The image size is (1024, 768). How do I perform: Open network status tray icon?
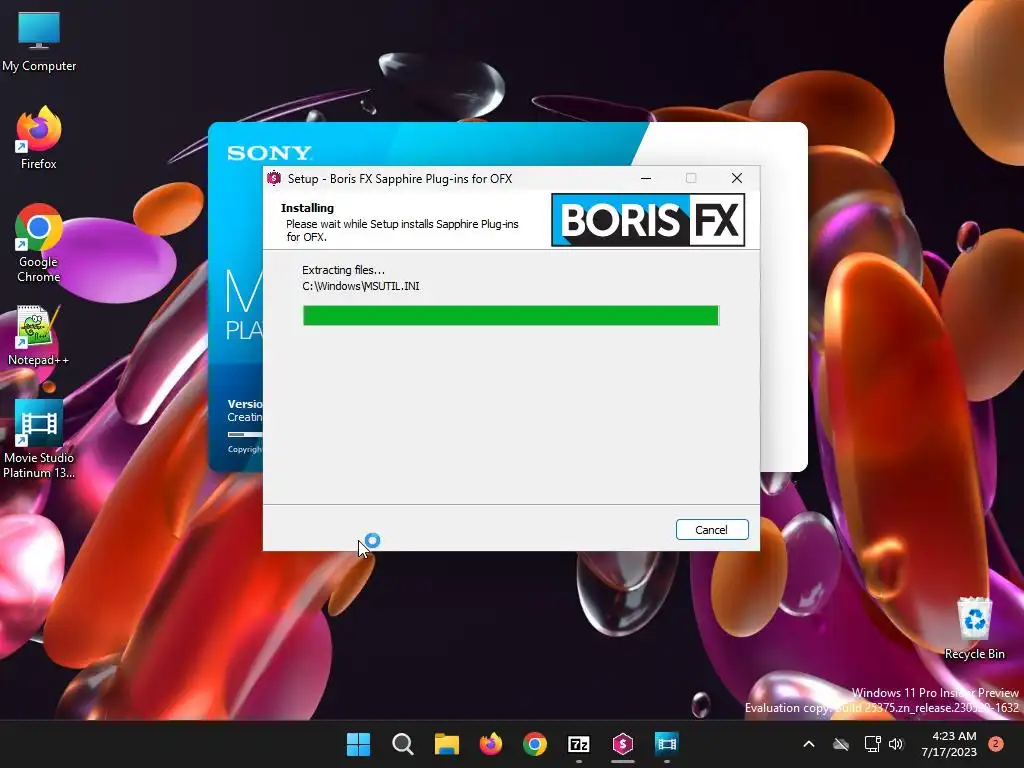[872, 744]
